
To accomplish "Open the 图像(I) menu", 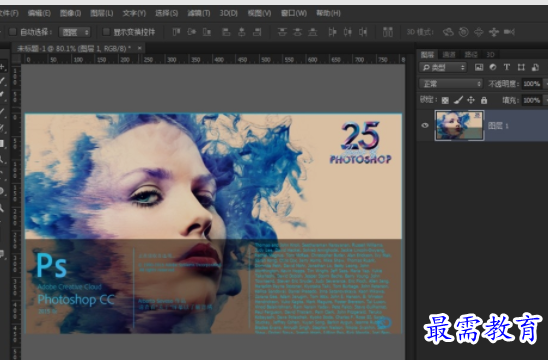I will pyautogui.click(x=70, y=13).
